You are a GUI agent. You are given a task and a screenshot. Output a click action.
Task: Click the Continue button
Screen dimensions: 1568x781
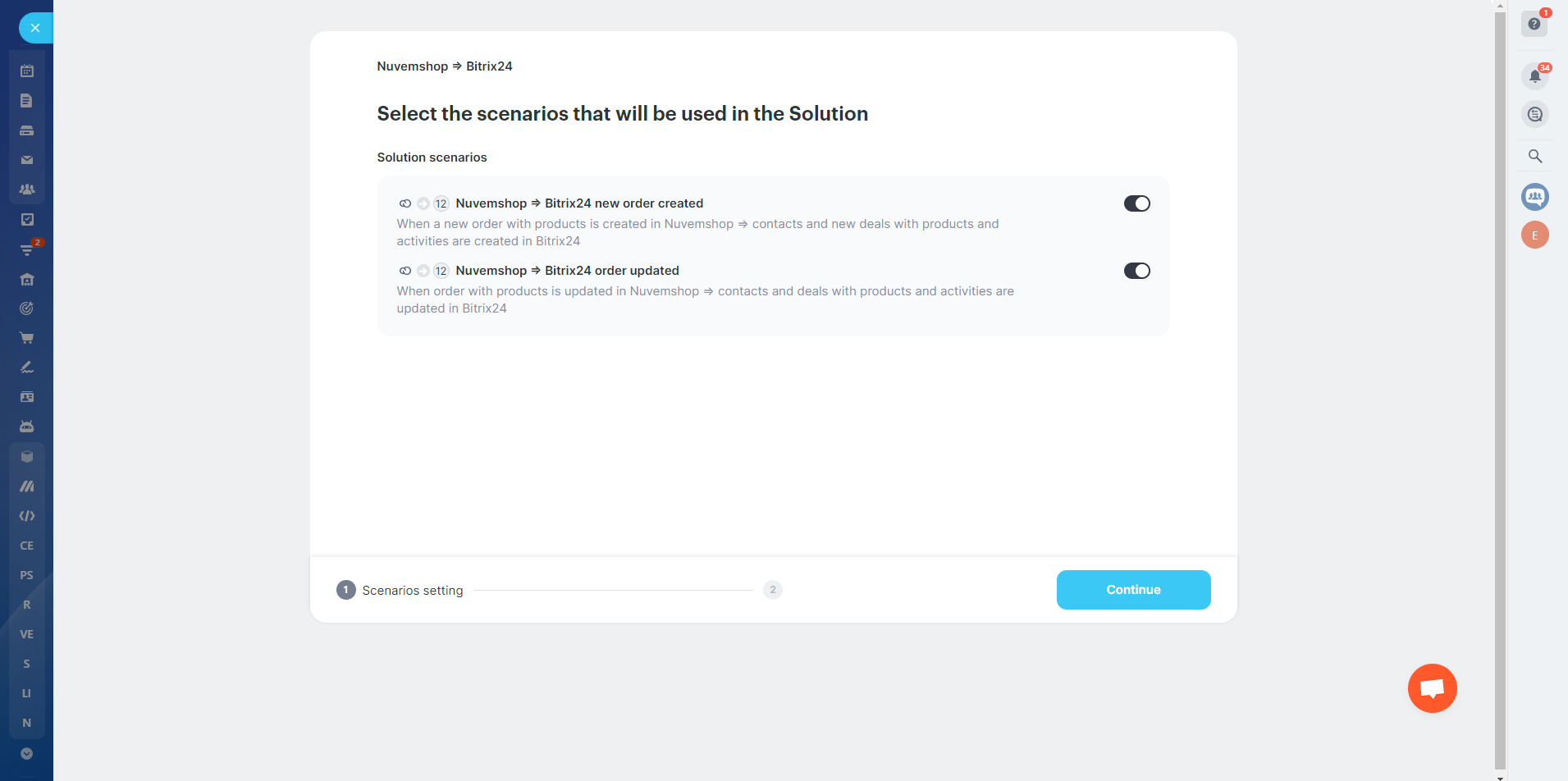point(1133,590)
